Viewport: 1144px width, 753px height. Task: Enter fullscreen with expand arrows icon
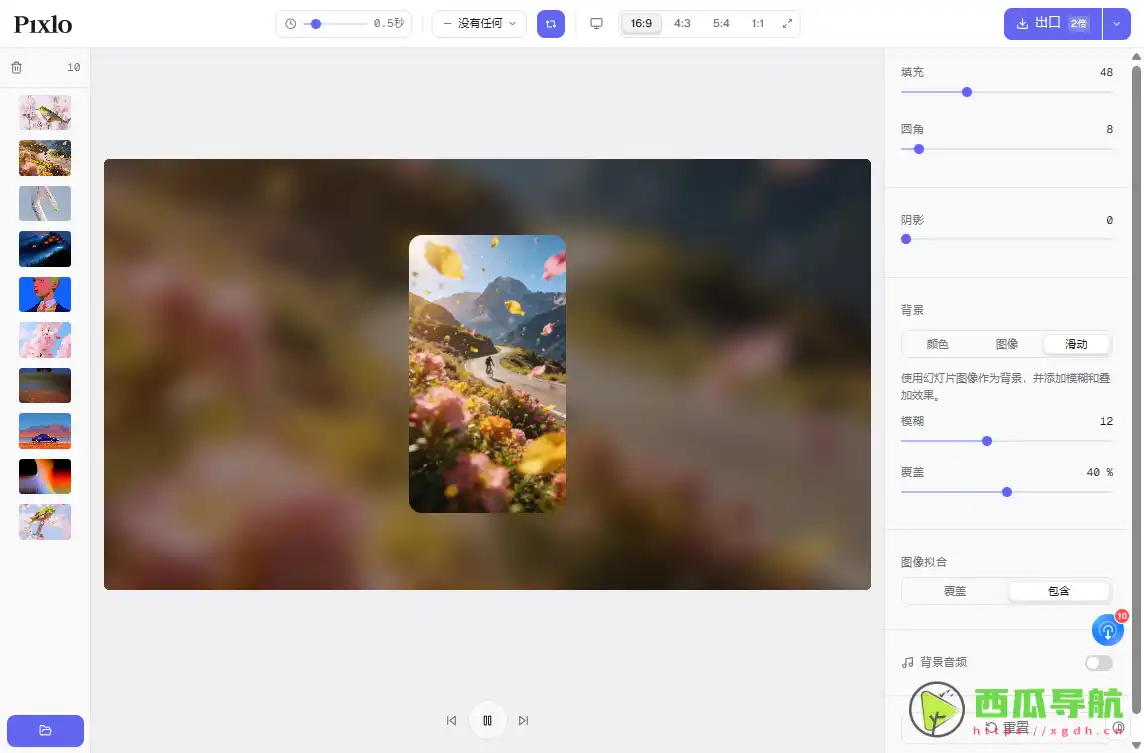click(787, 24)
